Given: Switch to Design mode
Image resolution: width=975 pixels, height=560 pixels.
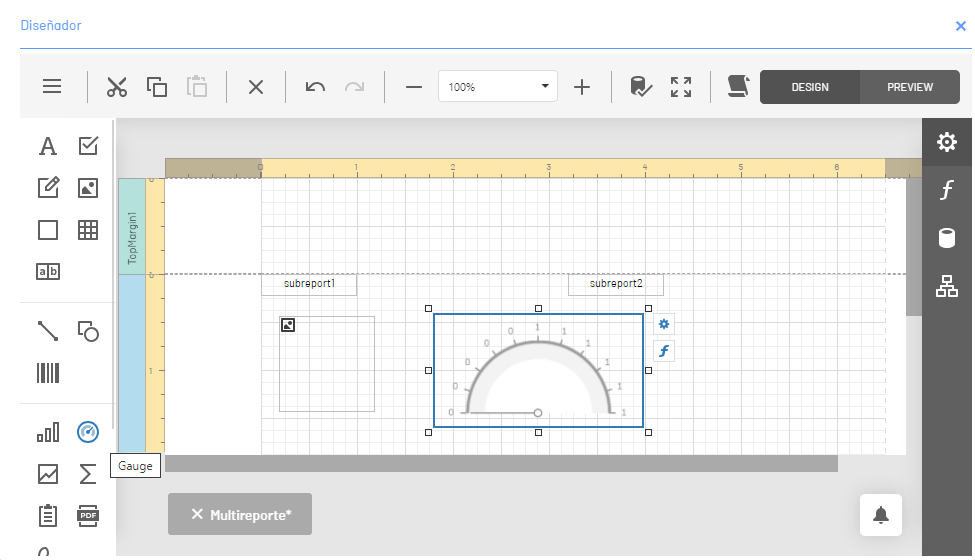Looking at the screenshot, I should (810, 87).
